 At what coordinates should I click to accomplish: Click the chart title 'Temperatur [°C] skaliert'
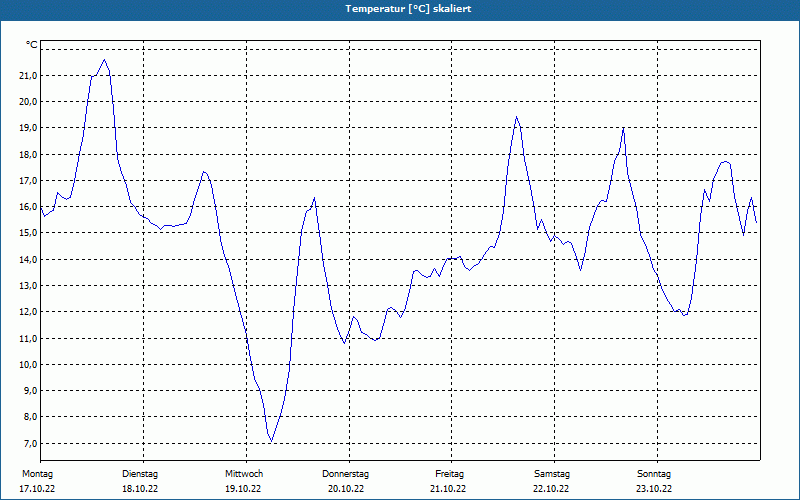[408, 9]
